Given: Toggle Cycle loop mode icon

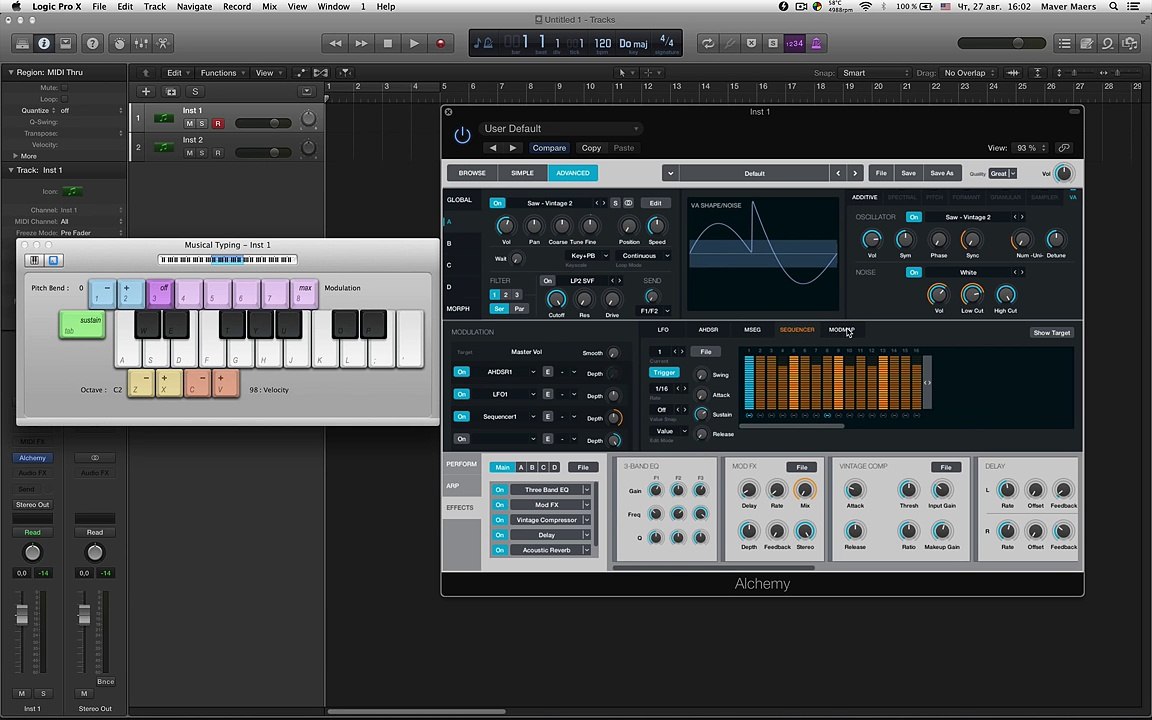Looking at the screenshot, I should tap(708, 43).
